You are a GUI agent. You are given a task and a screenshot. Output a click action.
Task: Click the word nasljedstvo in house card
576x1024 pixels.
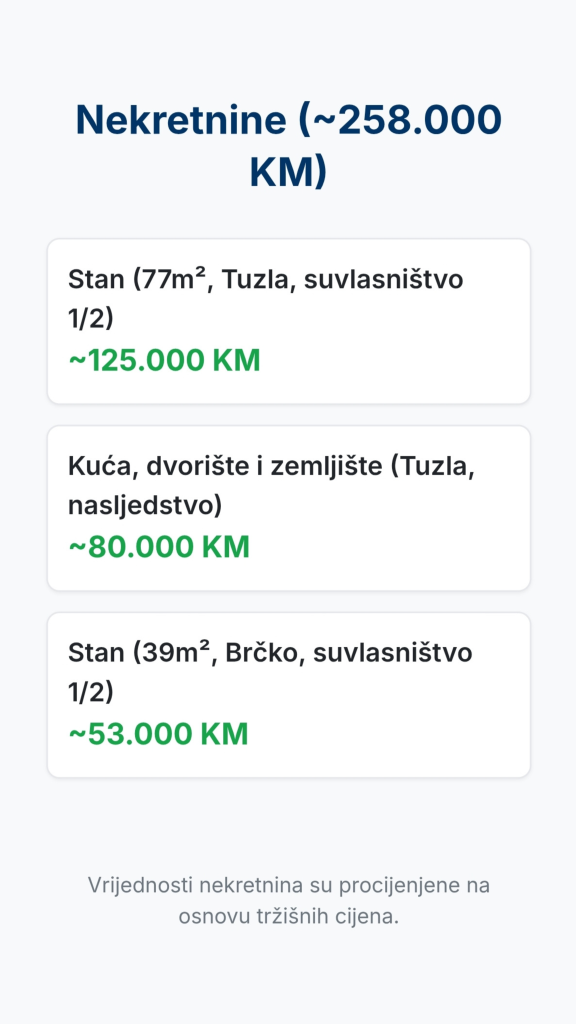pos(145,505)
